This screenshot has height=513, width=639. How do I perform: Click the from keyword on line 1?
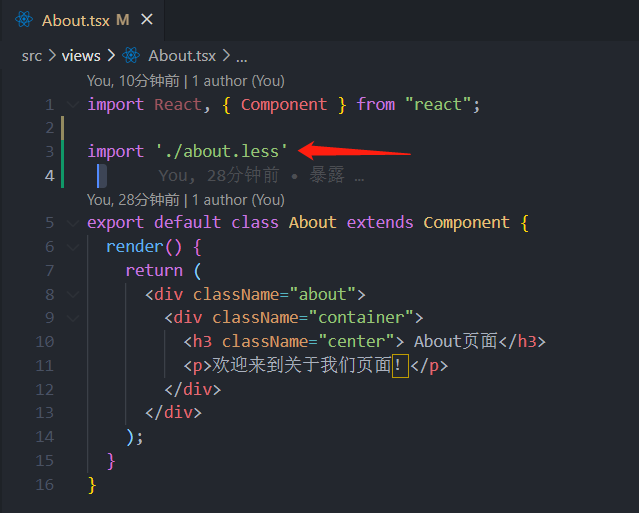point(376,105)
